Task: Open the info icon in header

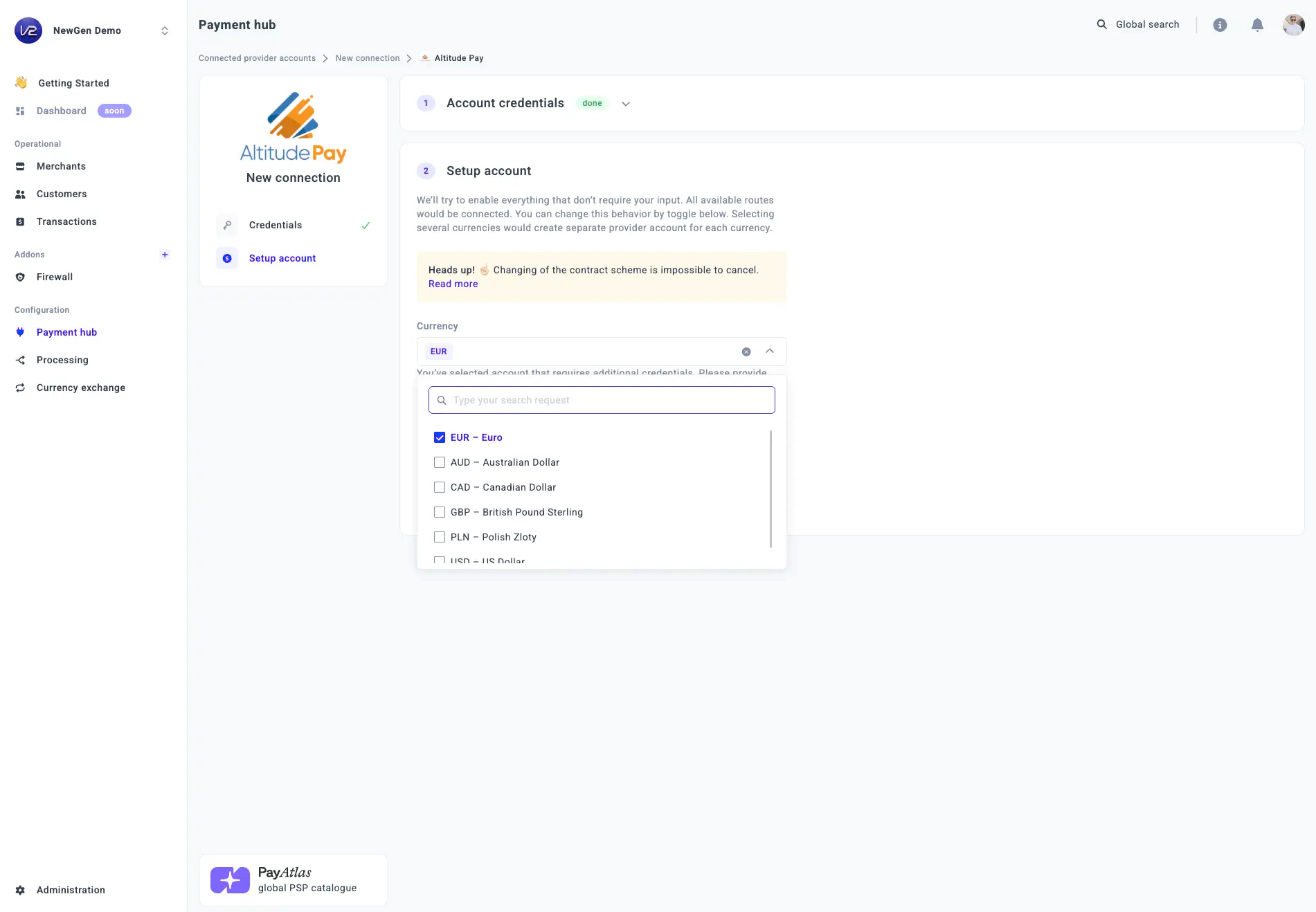Action: click(1220, 25)
